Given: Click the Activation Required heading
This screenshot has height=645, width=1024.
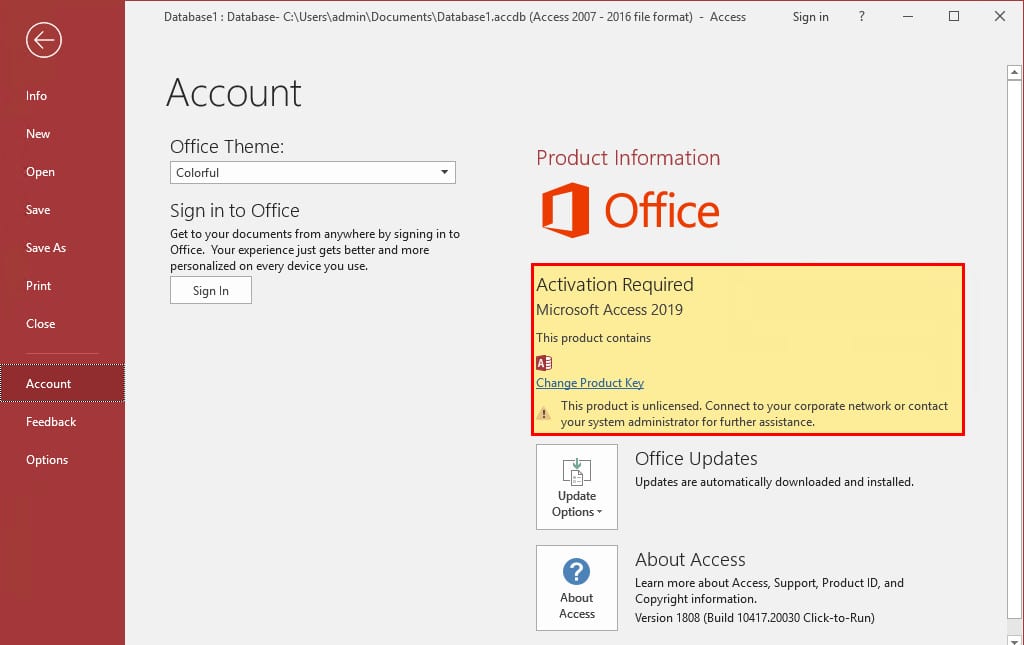Looking at the screenshot, I should [615, 285].
